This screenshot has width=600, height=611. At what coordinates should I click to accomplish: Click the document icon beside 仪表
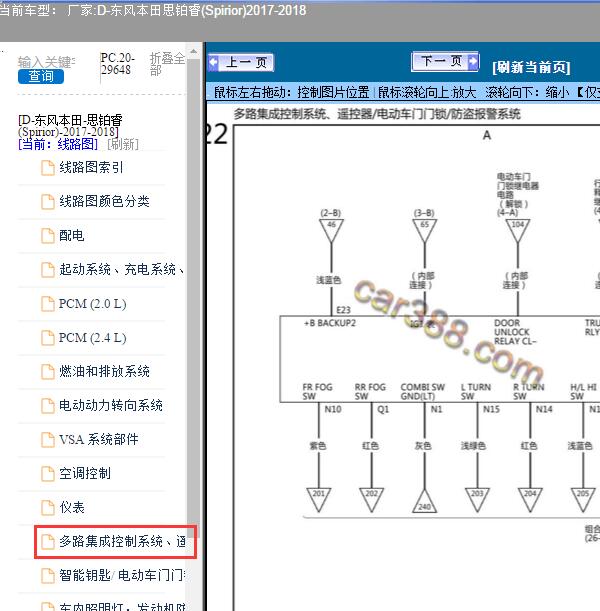48,508
